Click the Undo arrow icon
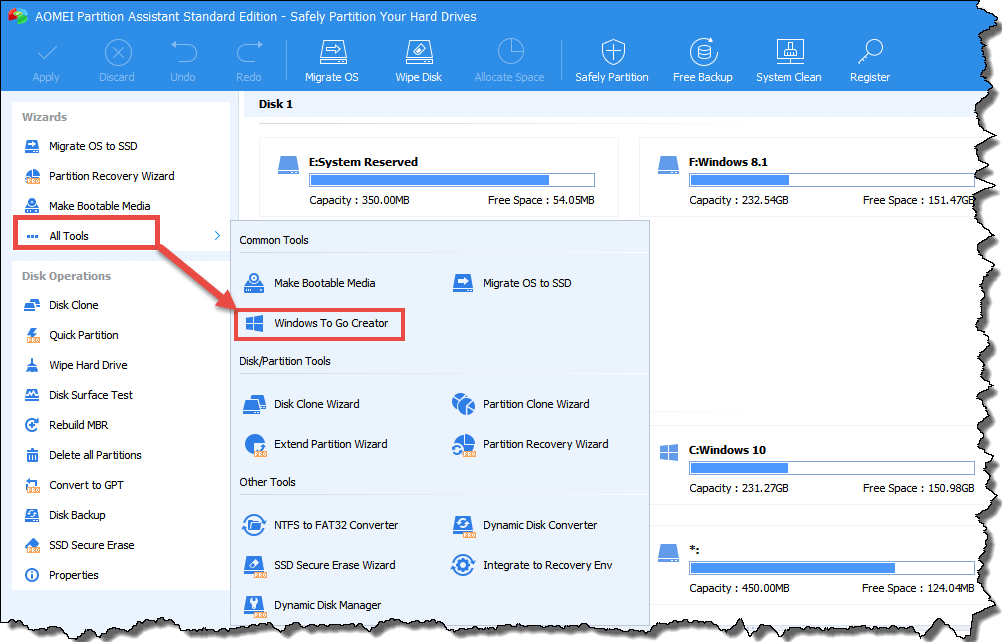 point(183,52)
